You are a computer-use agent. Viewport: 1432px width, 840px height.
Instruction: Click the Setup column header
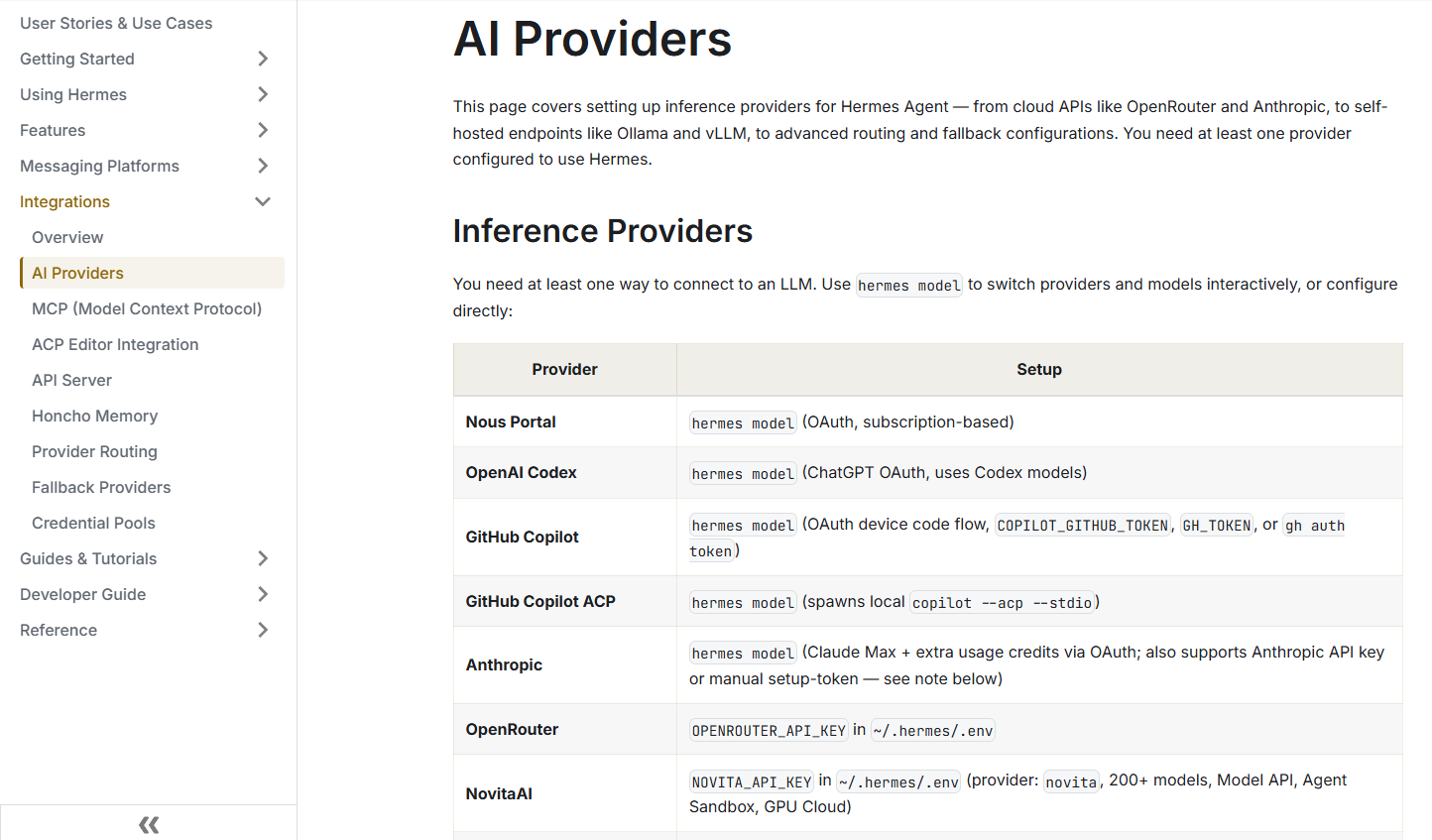pyautogui.click(x=1039, y=369)
